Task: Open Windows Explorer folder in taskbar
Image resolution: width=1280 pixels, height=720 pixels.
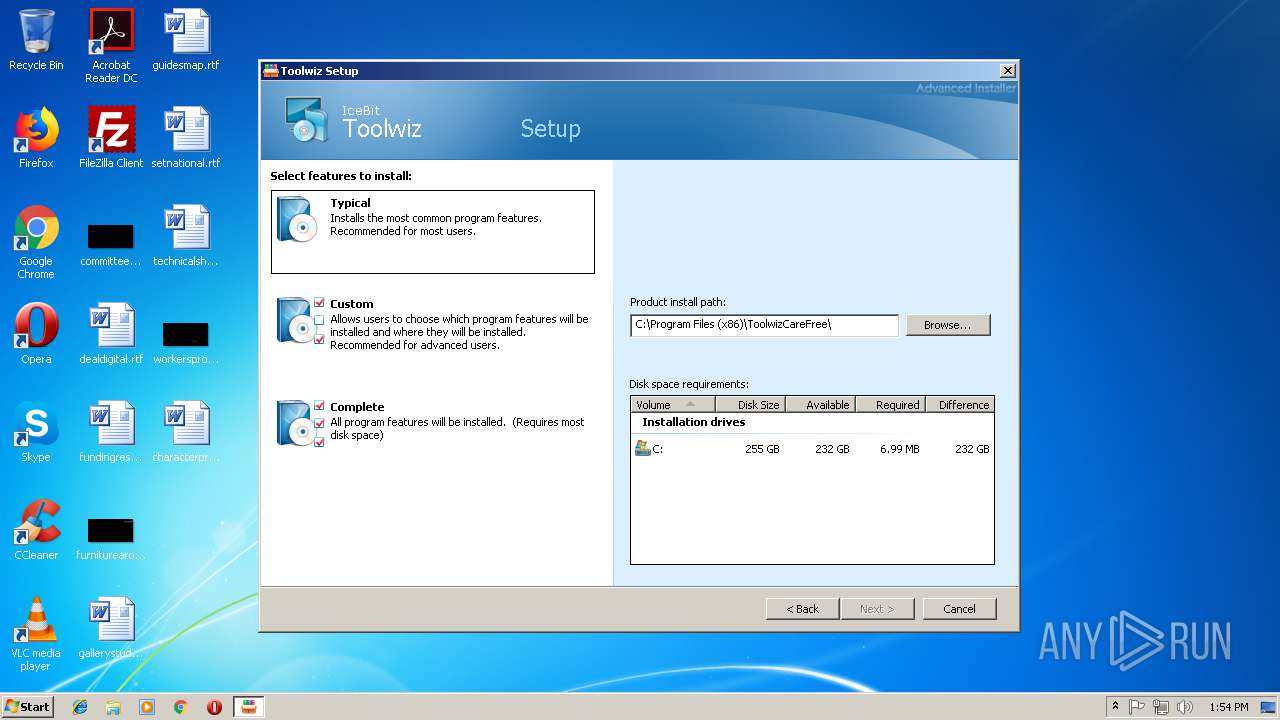Action: coord(113,707)
